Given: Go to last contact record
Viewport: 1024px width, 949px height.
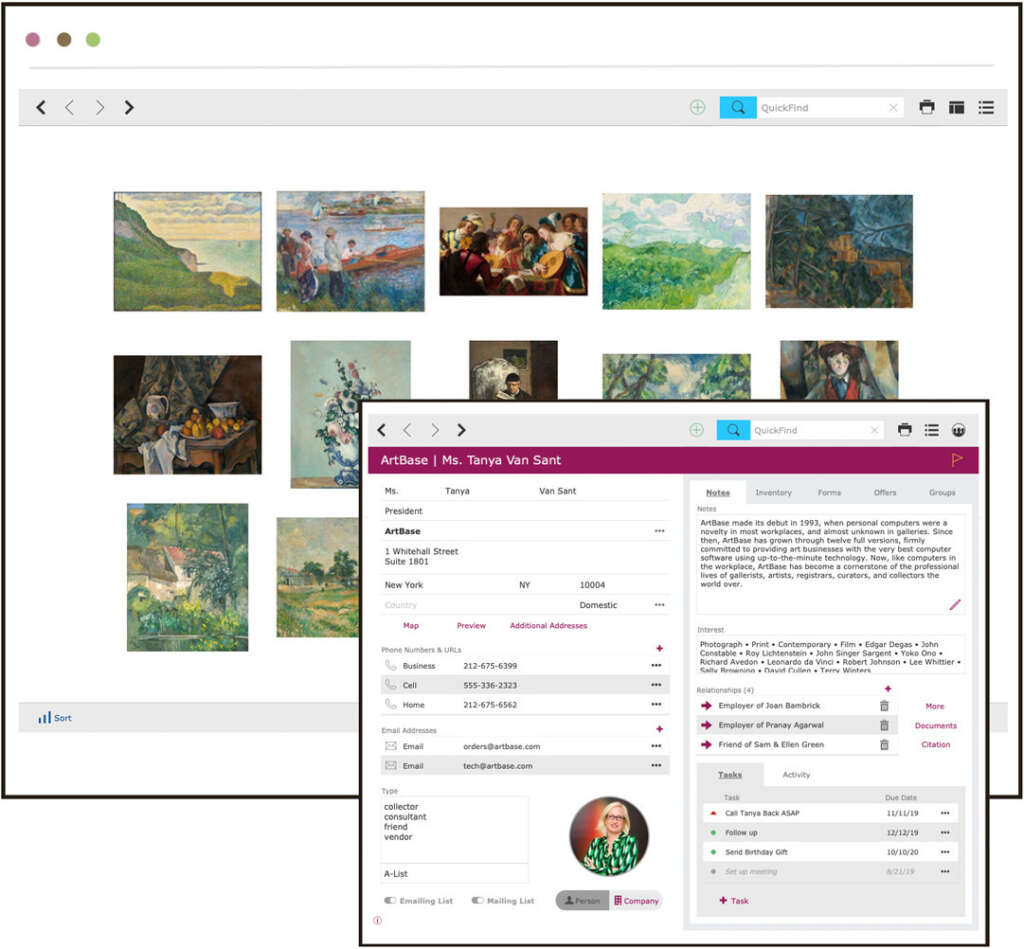Looking at the screenshot, I should pos(461,430).
